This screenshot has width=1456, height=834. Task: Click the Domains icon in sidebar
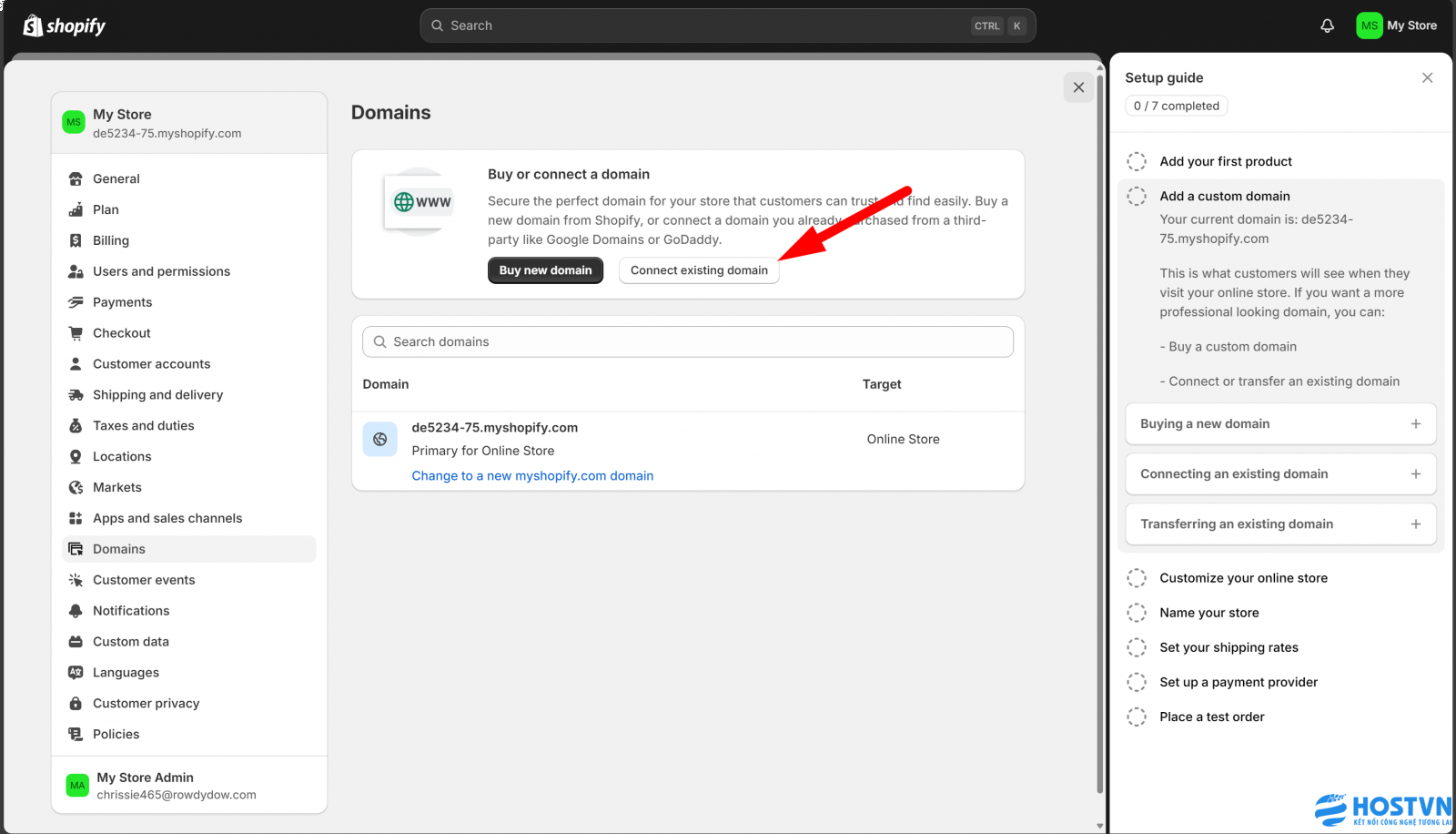[x=76, y=549]
